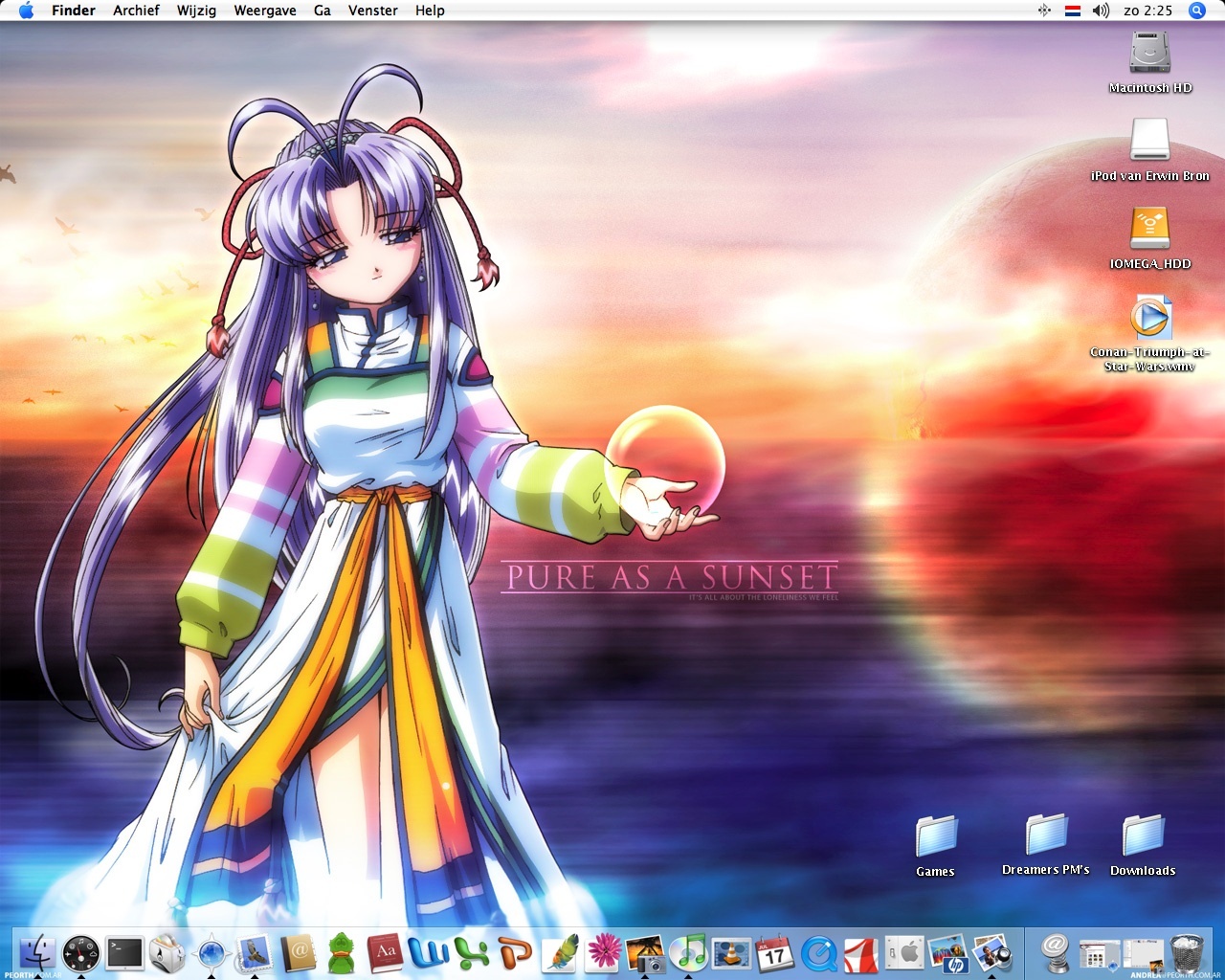Launch the green duck Adium icon

pos(342,953)
